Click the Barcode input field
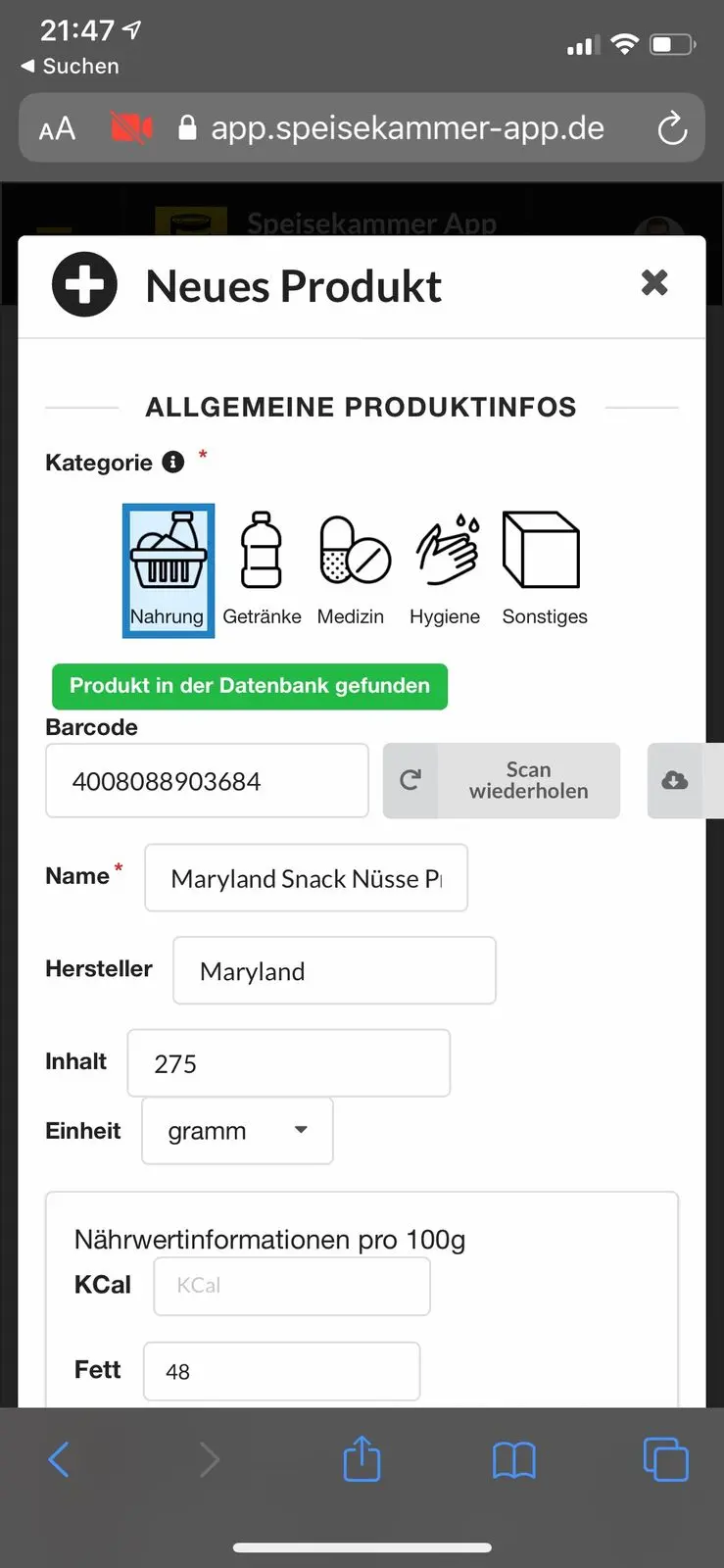Viewport: 724px width, 1568px height. click(x=207, y=780)
